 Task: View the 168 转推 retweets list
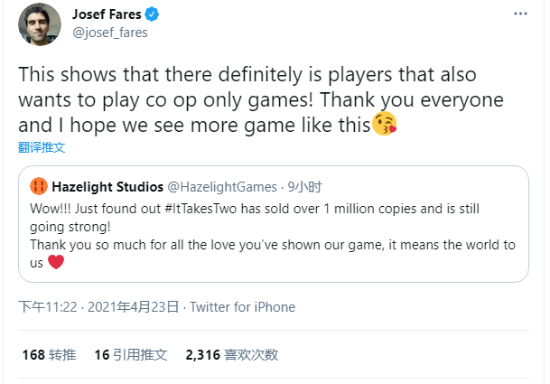click(x=49, y=355)
